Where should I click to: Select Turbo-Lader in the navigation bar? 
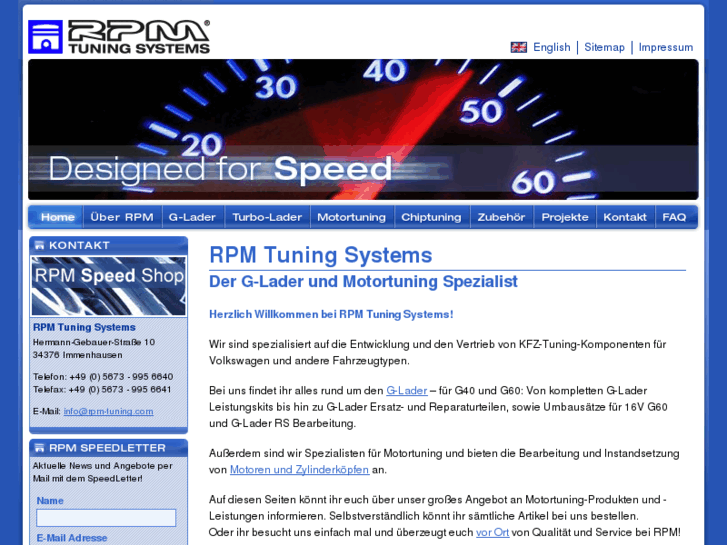pos(267,217)
